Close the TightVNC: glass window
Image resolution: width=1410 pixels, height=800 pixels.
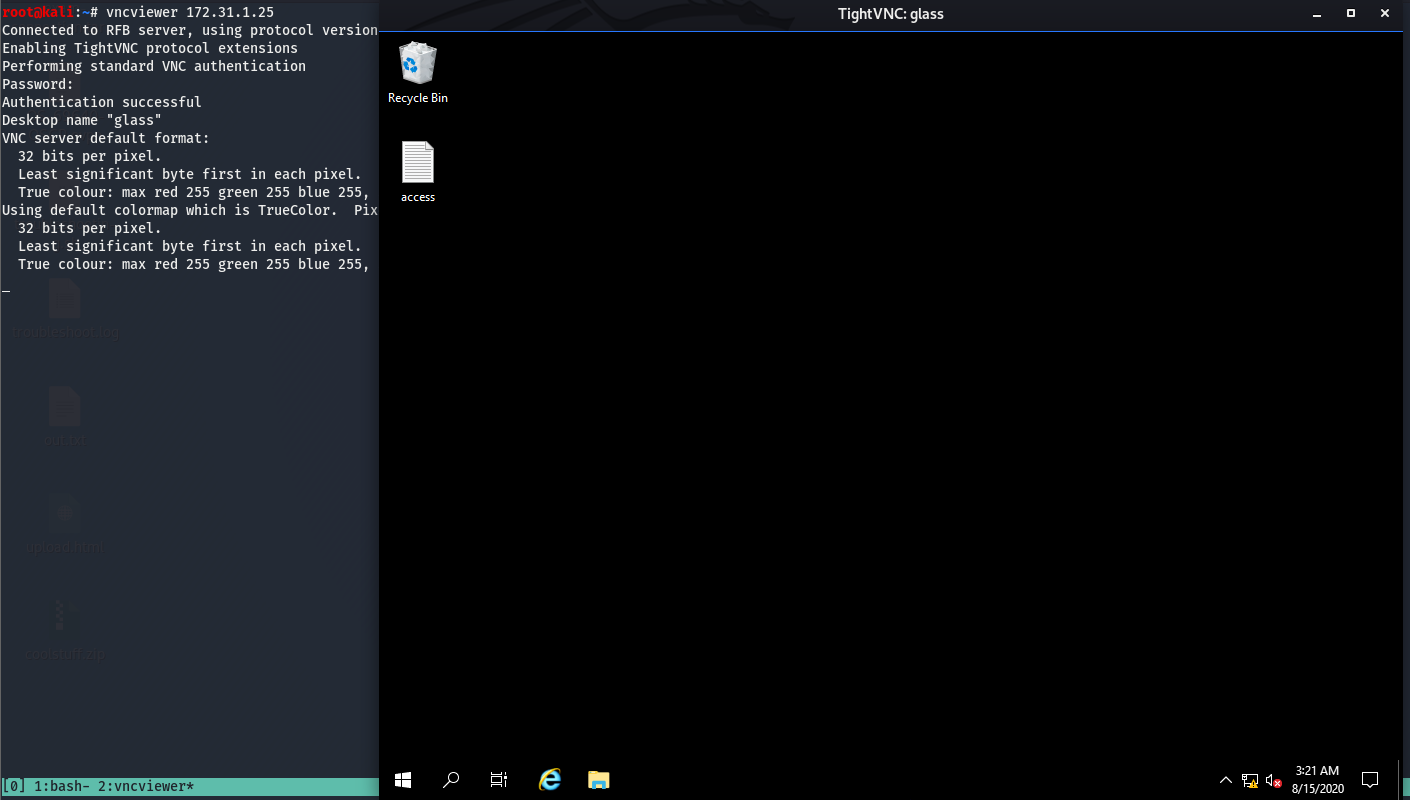pyautogui.click(x=1384, y=13)
